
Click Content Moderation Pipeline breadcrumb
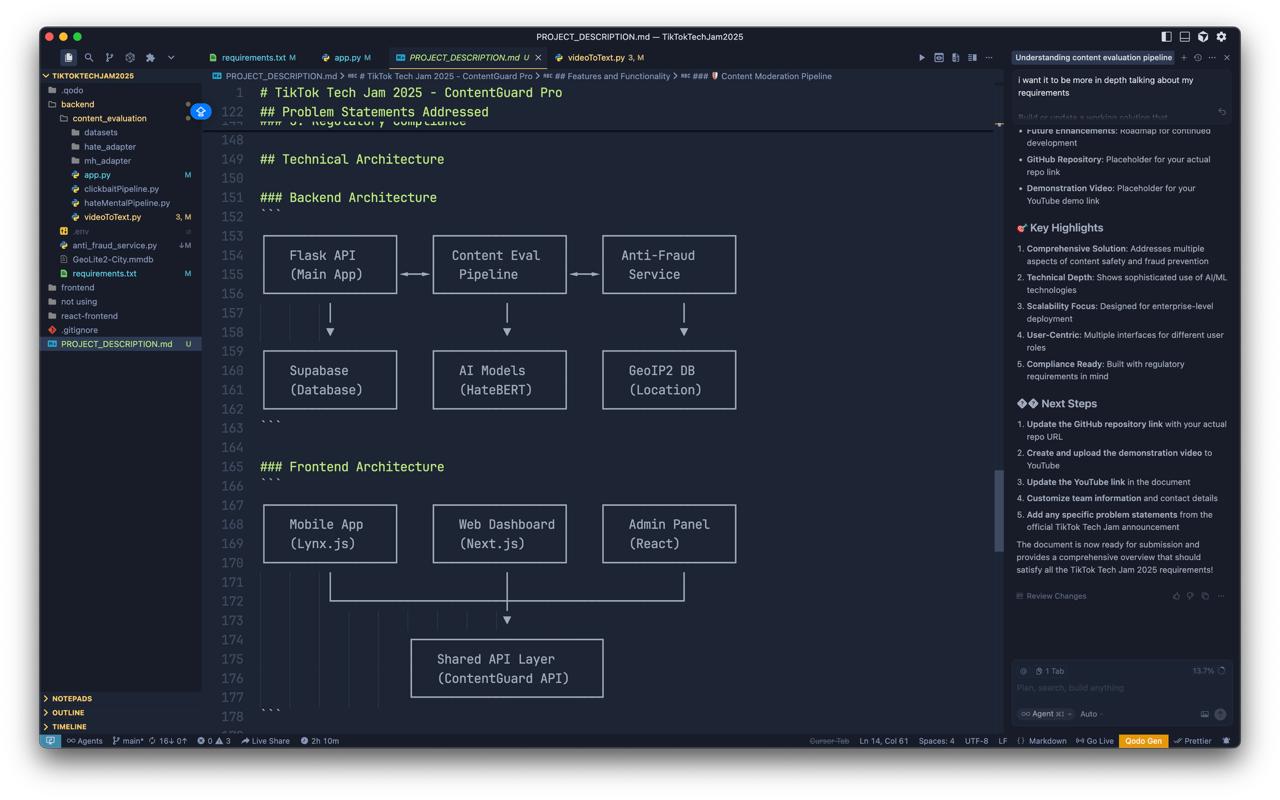point(770,76)
